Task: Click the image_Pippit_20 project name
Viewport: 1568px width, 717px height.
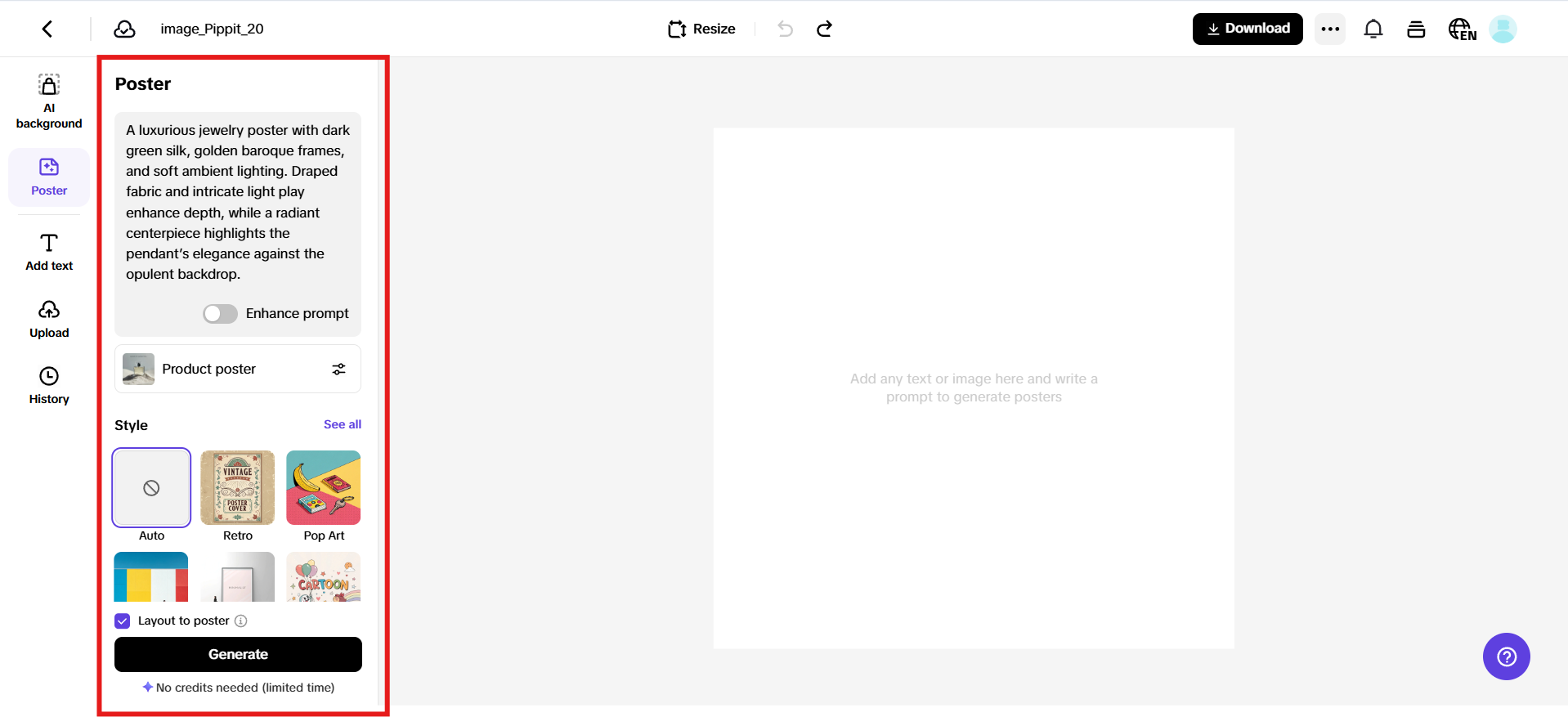Action: click(x=212, y=29)
